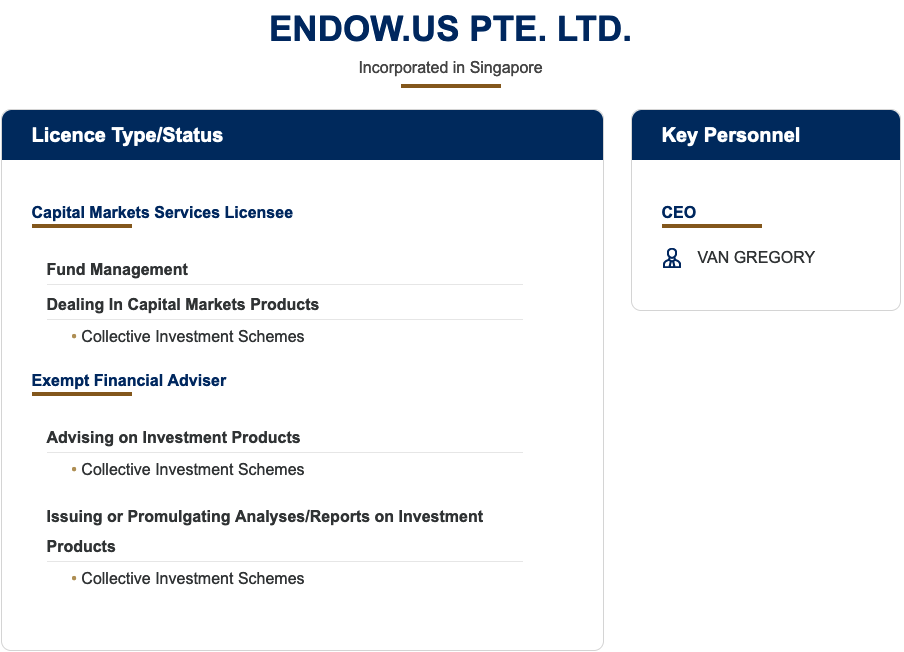Click Collective Investment Schemes under Dealing
This screenshot has height=652, width=904.
(x=193, y=336)
